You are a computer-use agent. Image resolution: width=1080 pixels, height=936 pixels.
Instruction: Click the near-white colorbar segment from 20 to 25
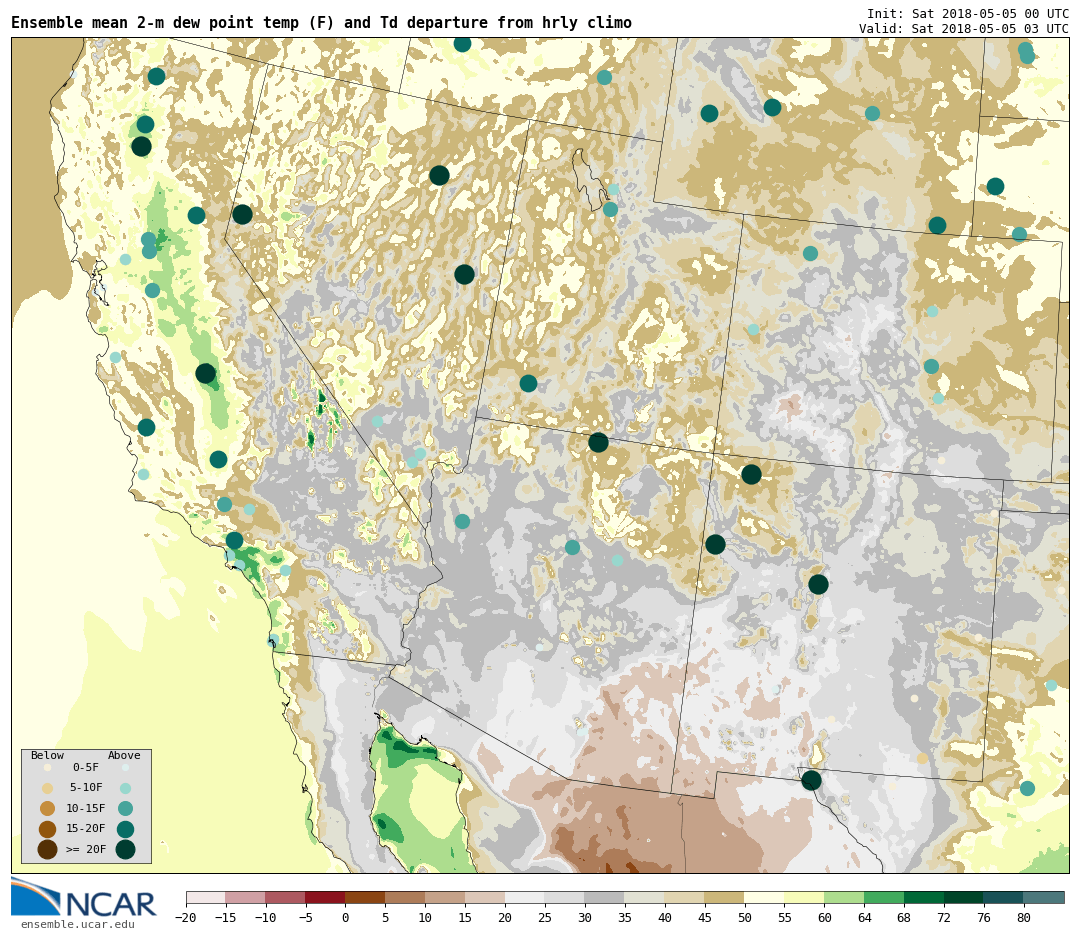[x=526, y=897]
